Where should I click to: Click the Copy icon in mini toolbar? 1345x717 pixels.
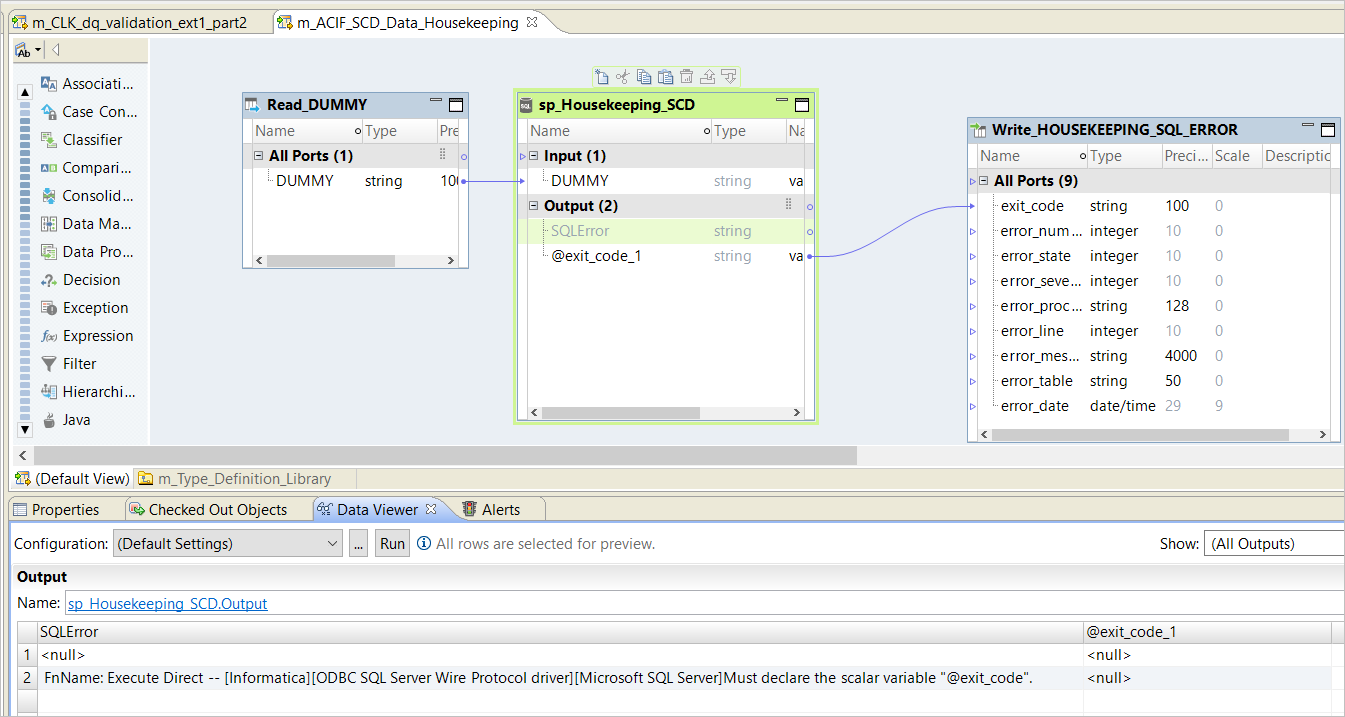click(x=644, y=76)
